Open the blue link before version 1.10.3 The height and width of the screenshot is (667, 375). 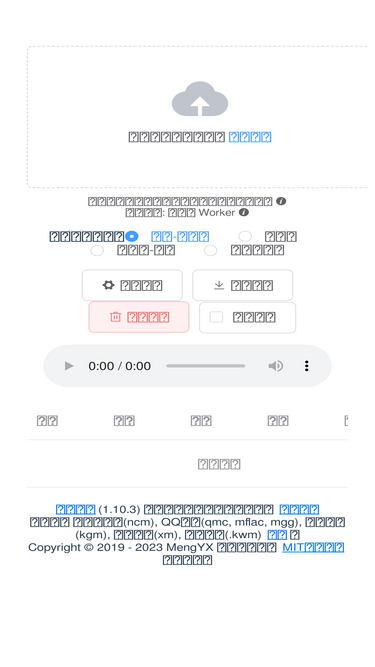(75, 509)
